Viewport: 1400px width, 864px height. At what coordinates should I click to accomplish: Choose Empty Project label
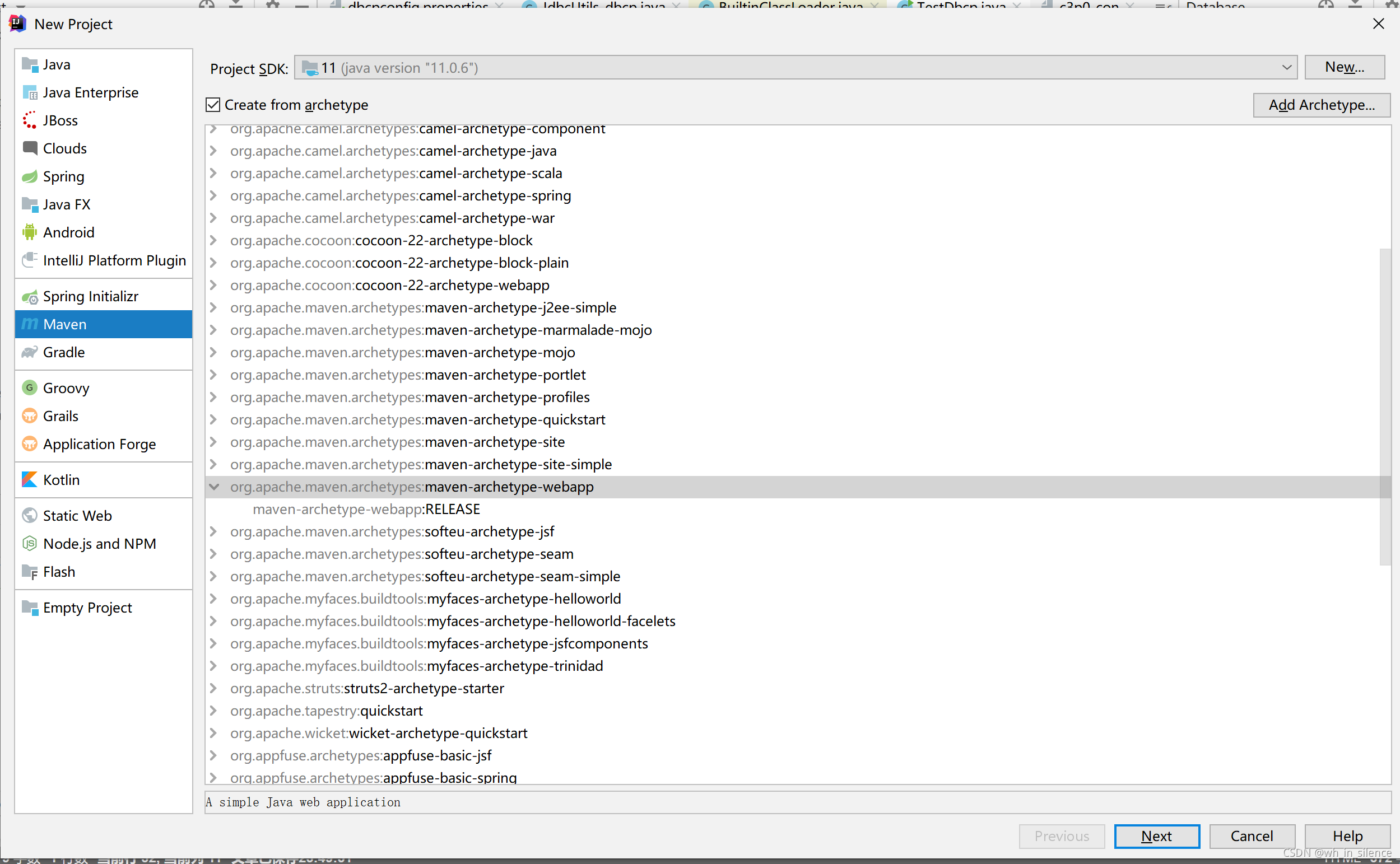(87, 608)
